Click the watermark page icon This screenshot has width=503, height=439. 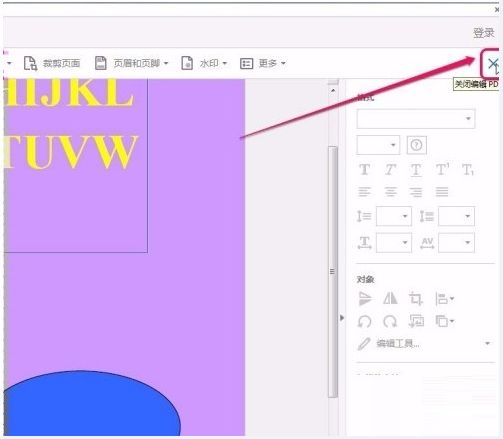187,63
